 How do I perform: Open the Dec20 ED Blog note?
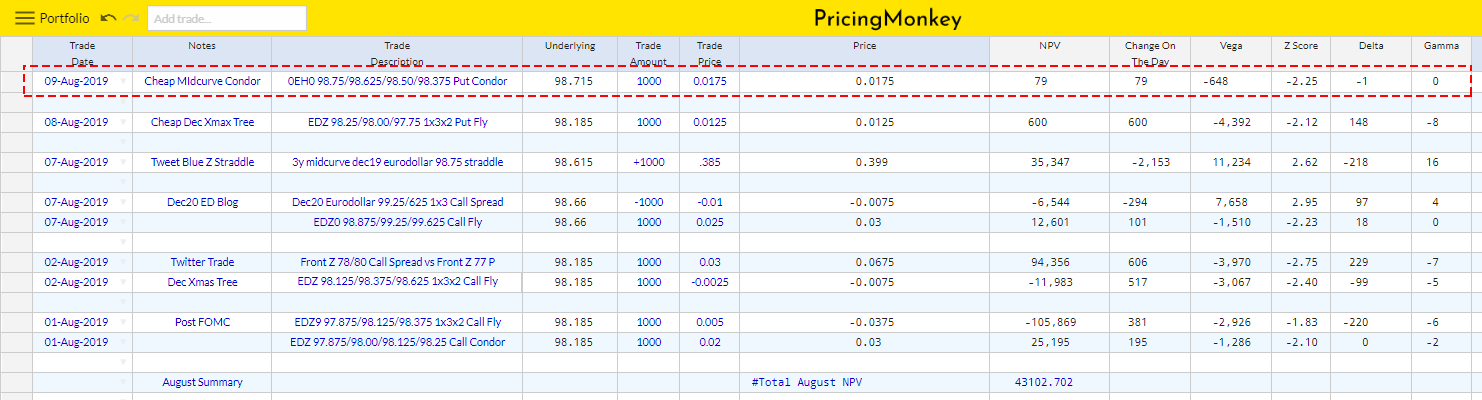coord(202,202)
